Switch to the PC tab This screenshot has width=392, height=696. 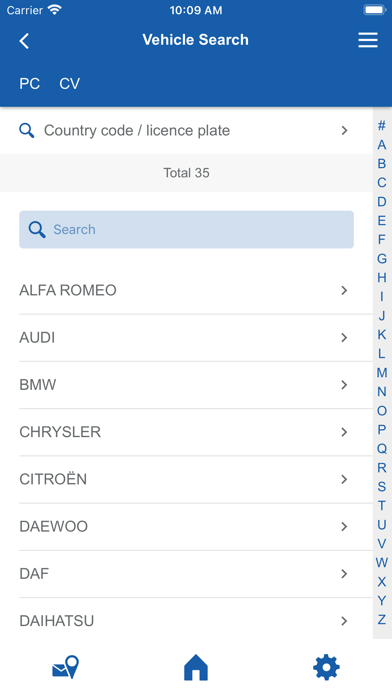coord(29,83)
